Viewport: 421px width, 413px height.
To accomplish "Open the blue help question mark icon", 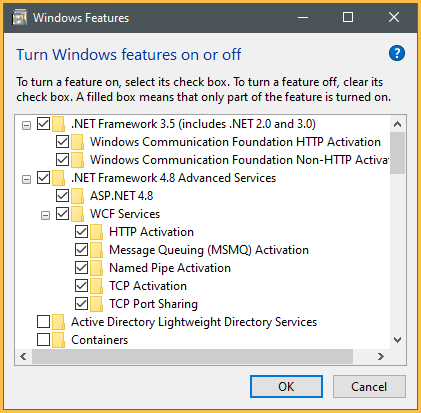I will tap(397, 53).
